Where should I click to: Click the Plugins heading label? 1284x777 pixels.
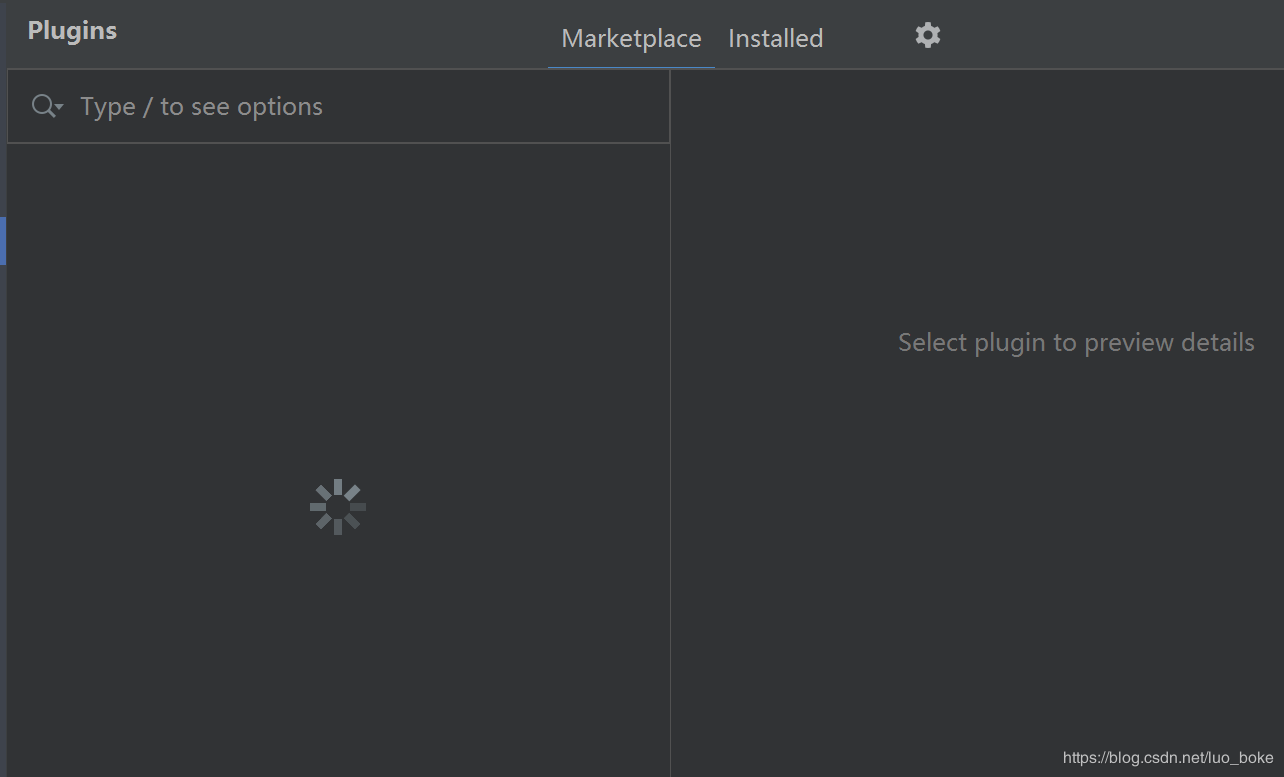(x=71, y=30)
